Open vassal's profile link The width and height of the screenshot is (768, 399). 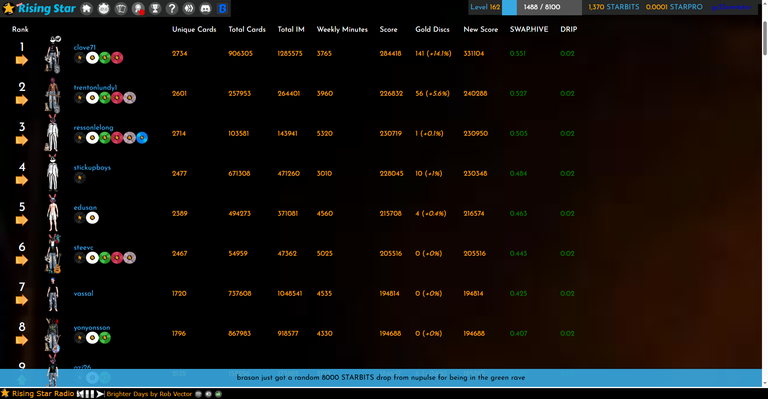click(83, 293)
